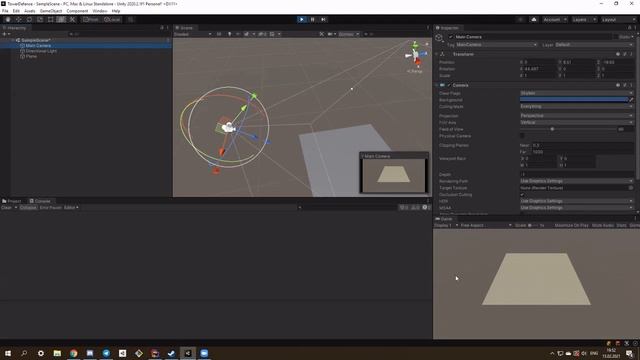Open the Assets menu
The image size is (640, 360).
[29, 11]
